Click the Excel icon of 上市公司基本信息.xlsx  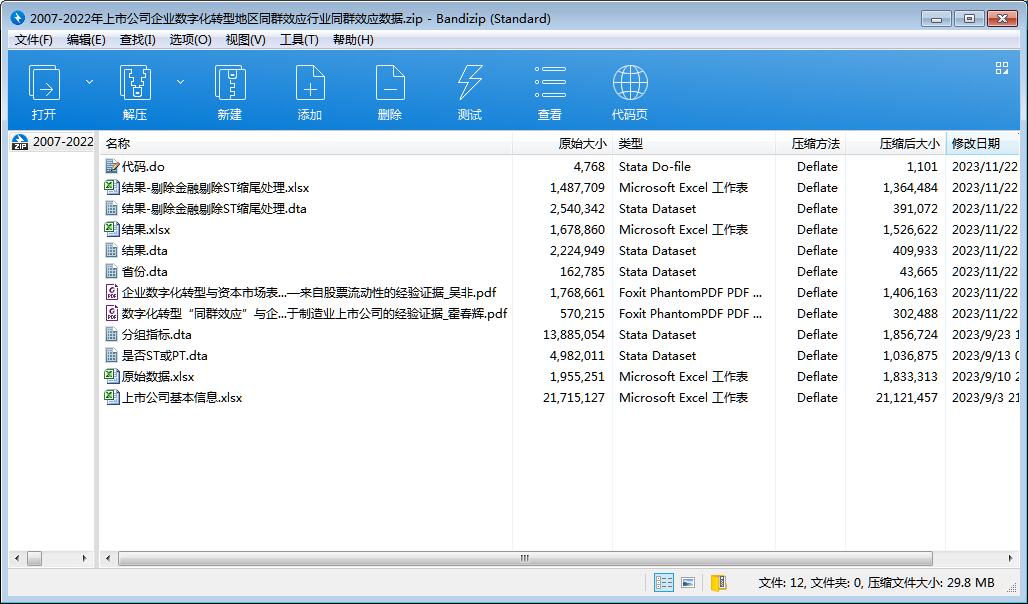(x=112, y=397)
